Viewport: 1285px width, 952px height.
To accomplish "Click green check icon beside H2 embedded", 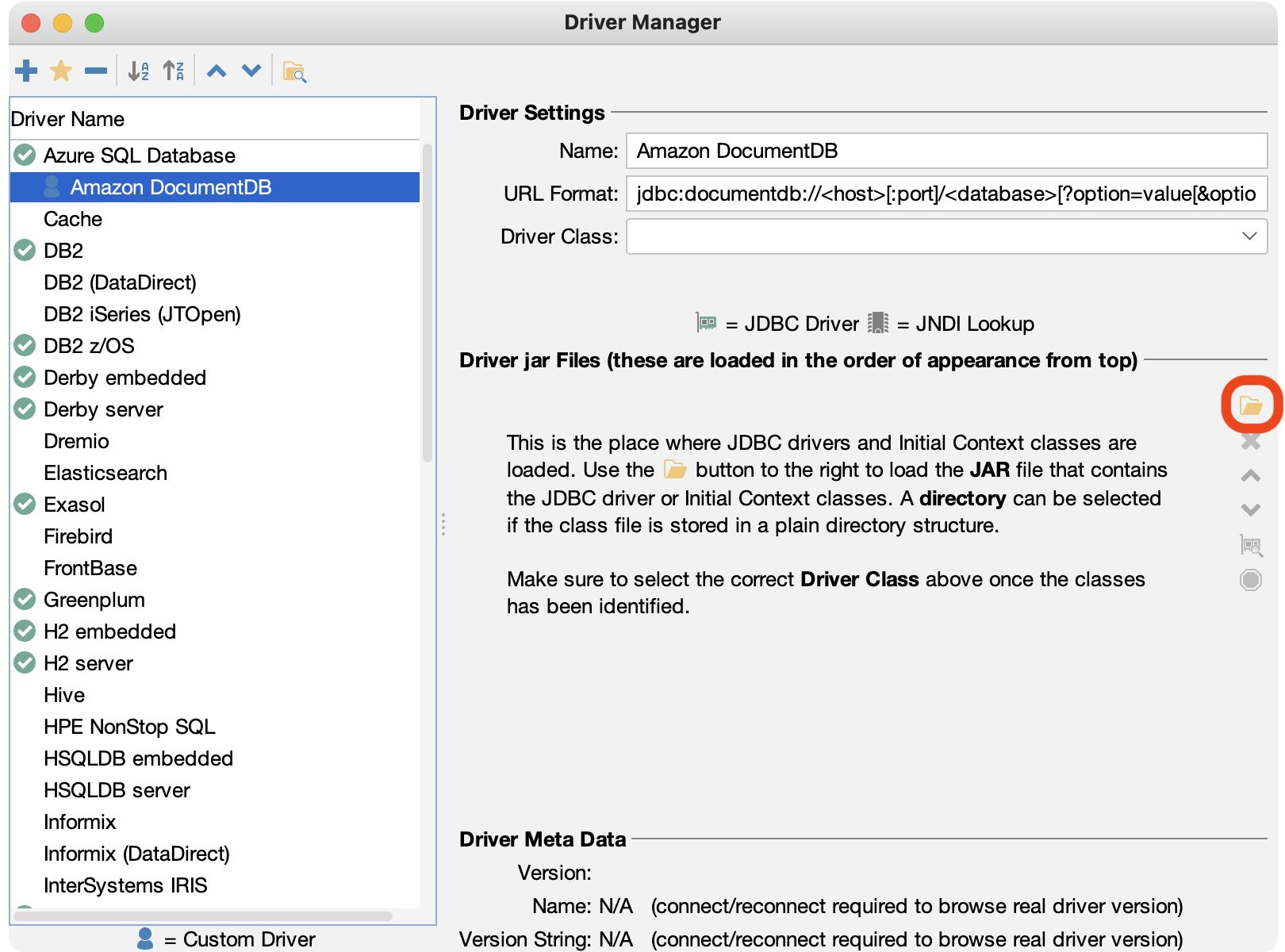I will pyautogui.click(x=25, y=631).
